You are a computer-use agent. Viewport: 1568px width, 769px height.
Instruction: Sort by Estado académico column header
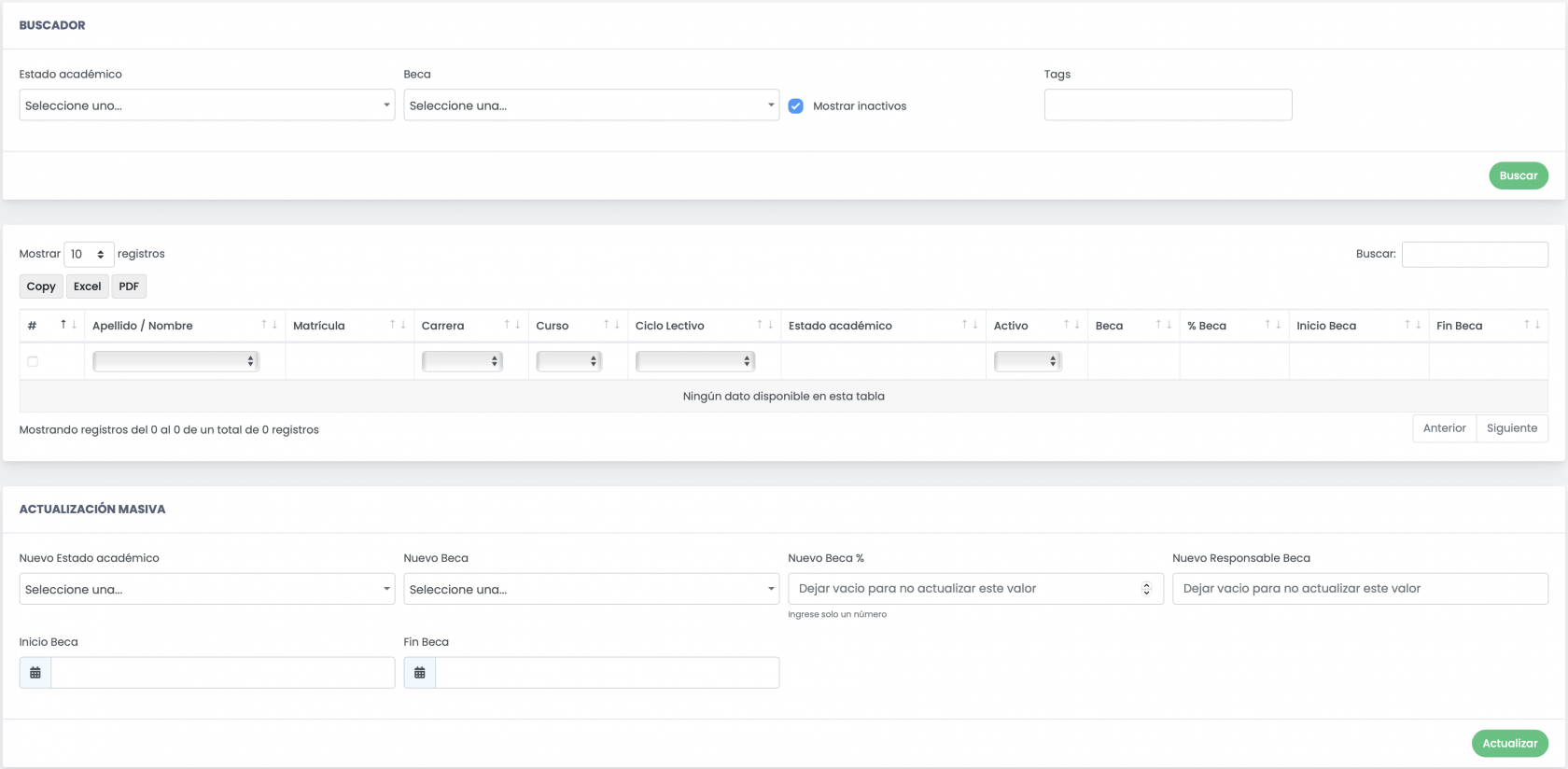point(884,326)
